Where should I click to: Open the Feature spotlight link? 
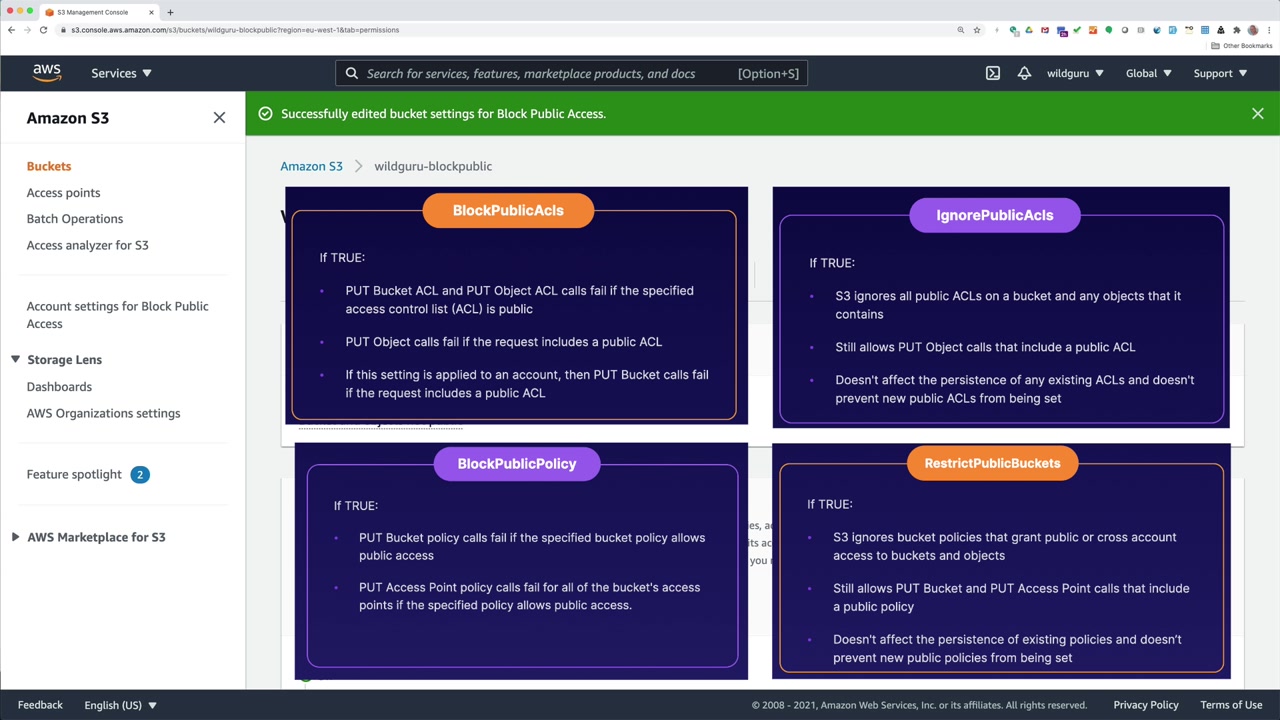74,474
